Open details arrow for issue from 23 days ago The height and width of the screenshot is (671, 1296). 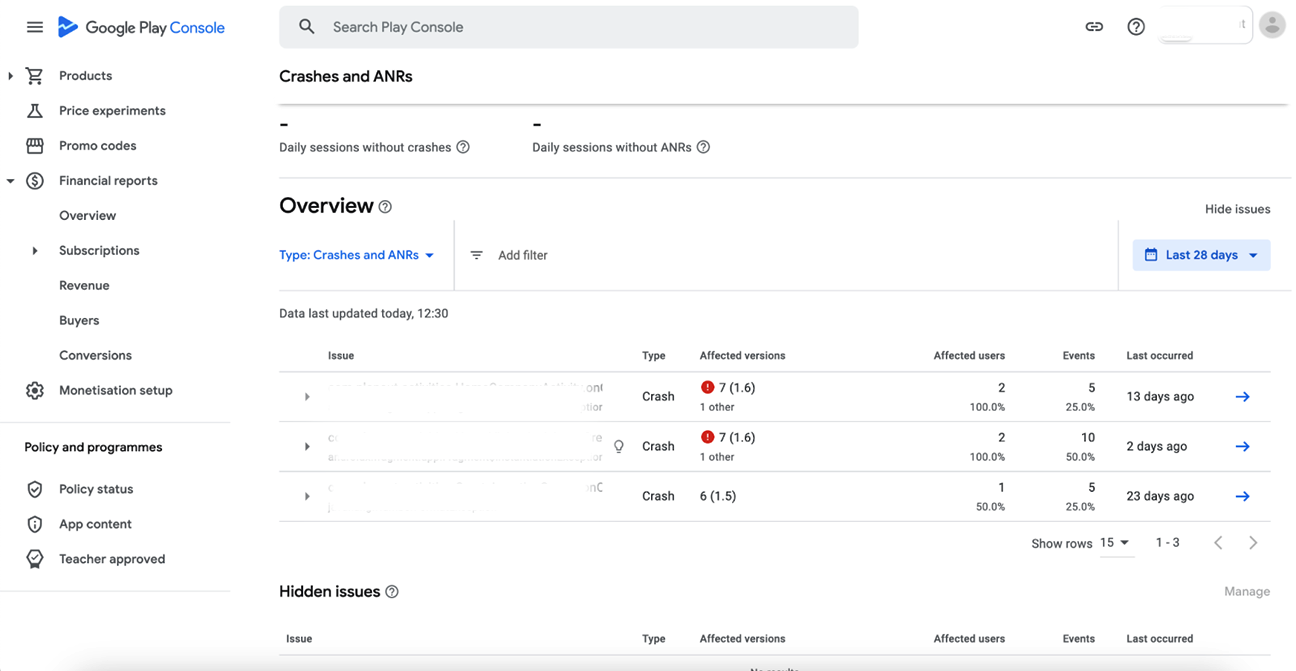1242,496
